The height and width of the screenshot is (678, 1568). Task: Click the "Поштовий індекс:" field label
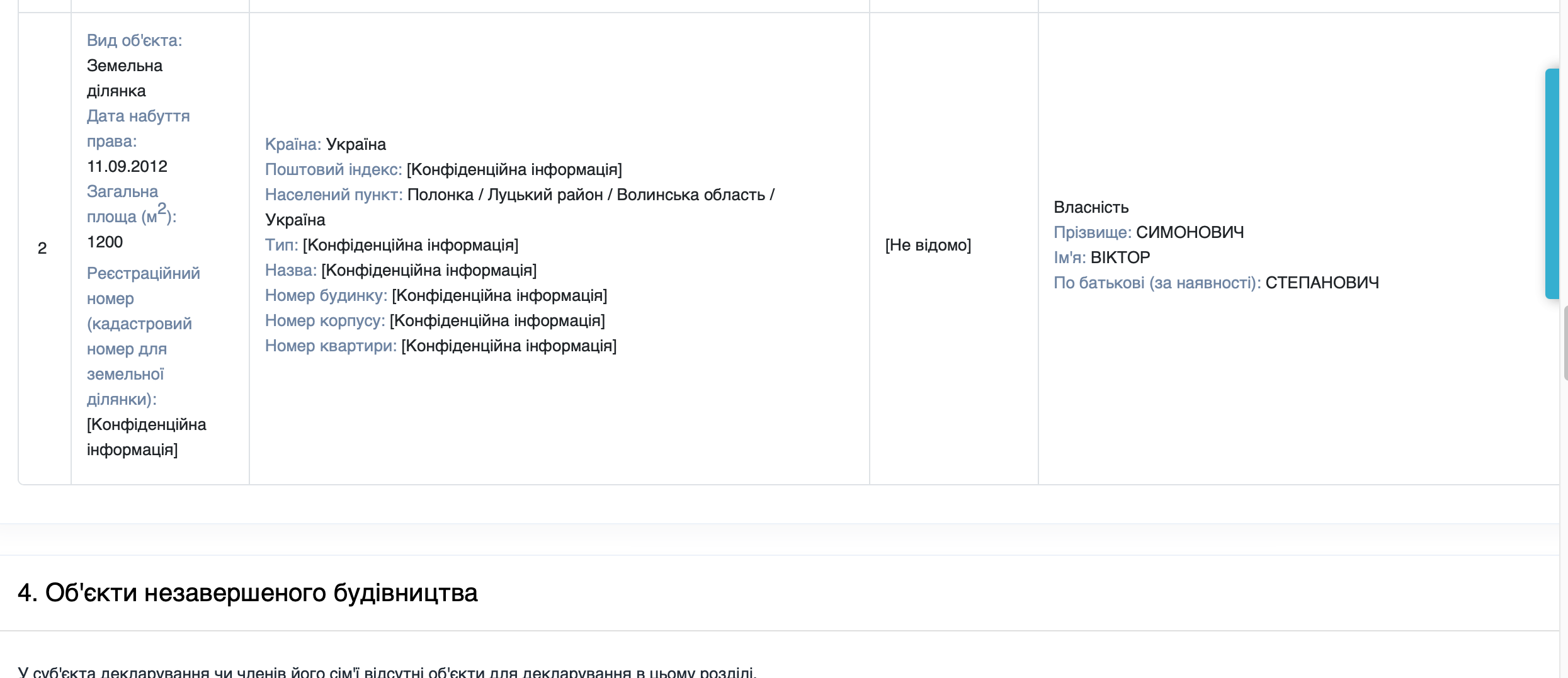(x=333, y=169)
